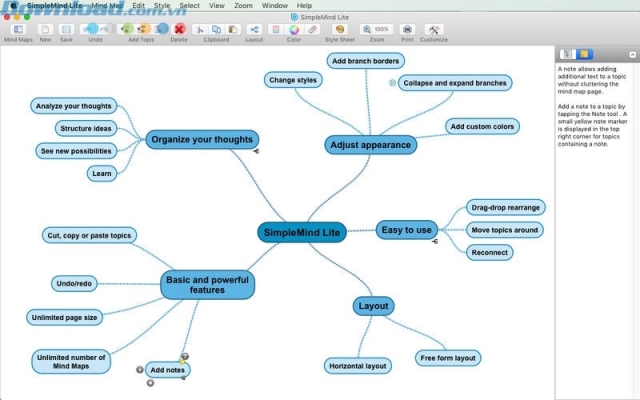640x400 pixels.
Task: Open Customize toolbar tools icon
Action: click(x=434, y=29)
